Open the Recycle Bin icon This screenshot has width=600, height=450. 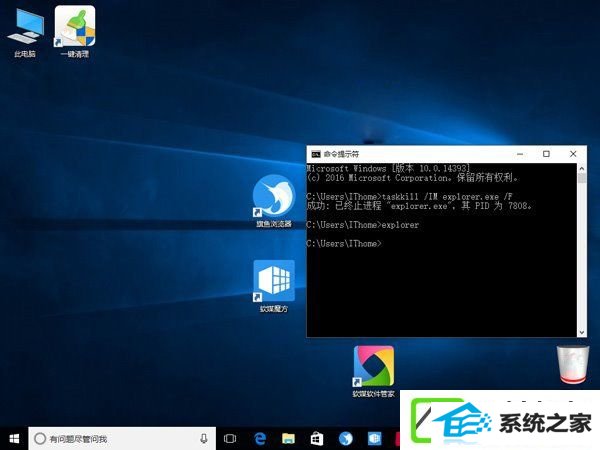(572, 365)
